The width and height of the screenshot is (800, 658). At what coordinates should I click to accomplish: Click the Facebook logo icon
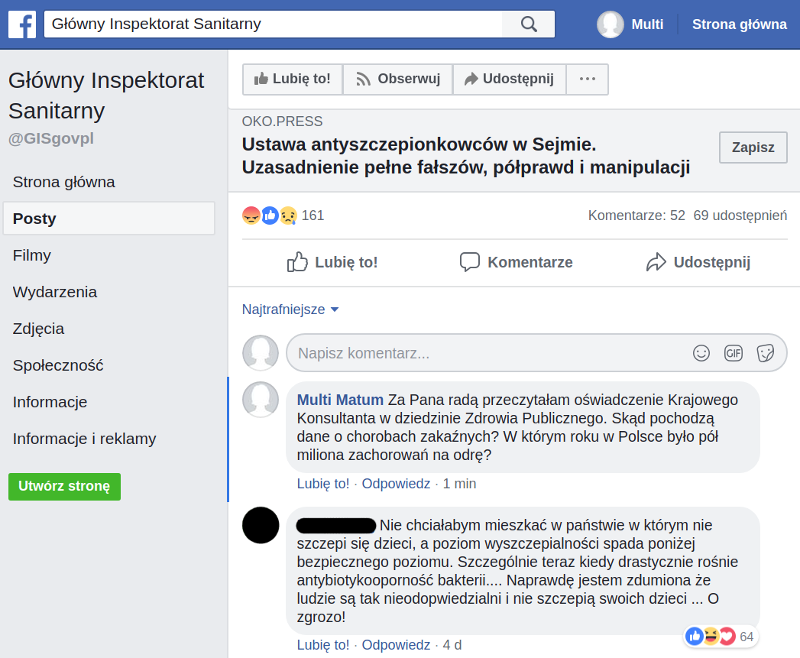[x=22, y=24]
